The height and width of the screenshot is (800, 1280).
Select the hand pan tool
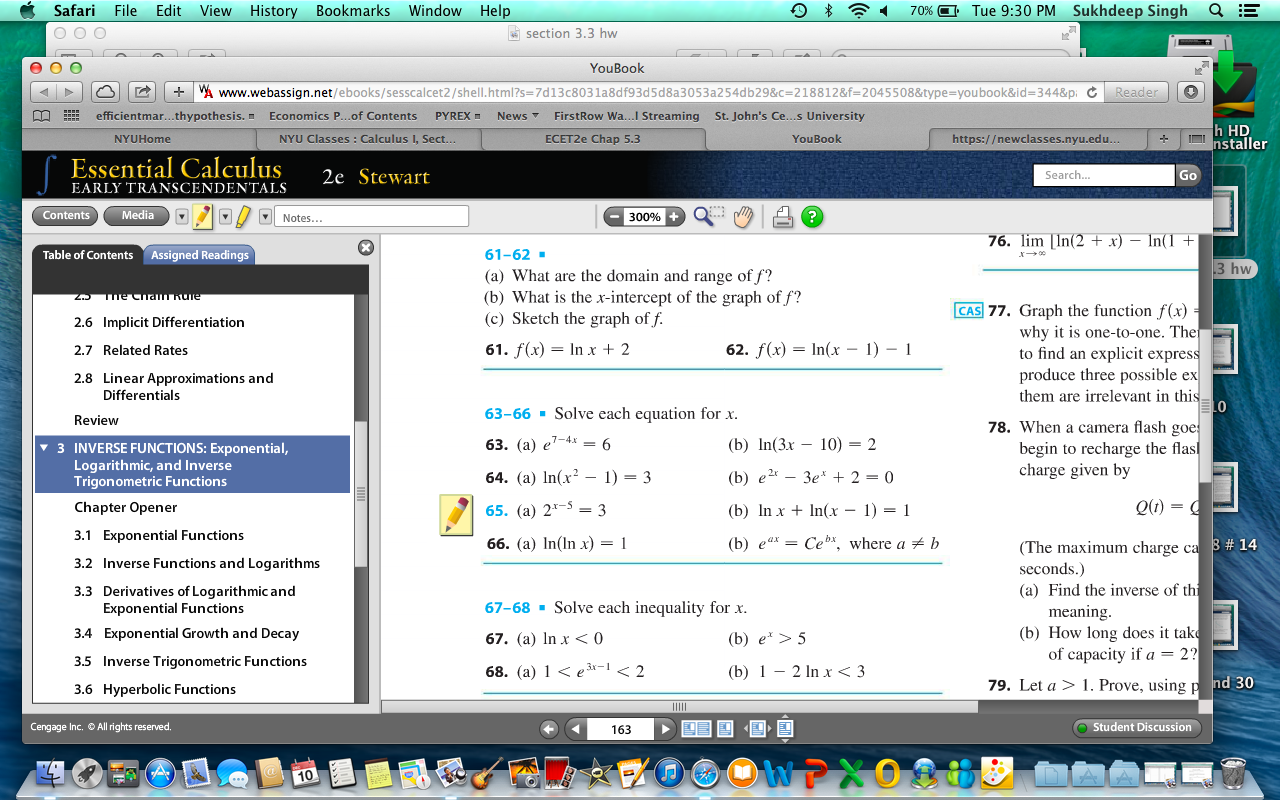(x=742, y=216)
